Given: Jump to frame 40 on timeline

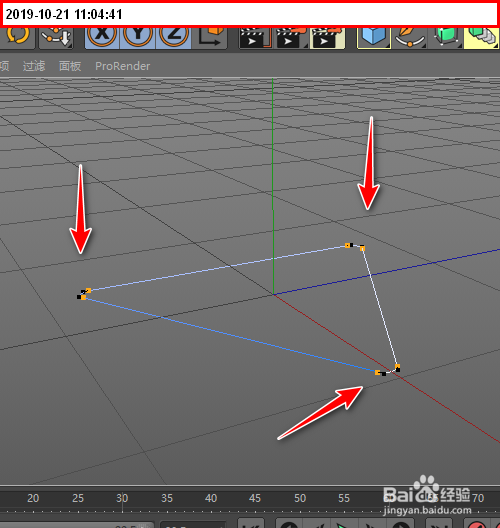Looking at the screenshot, I should click(211, 498).
